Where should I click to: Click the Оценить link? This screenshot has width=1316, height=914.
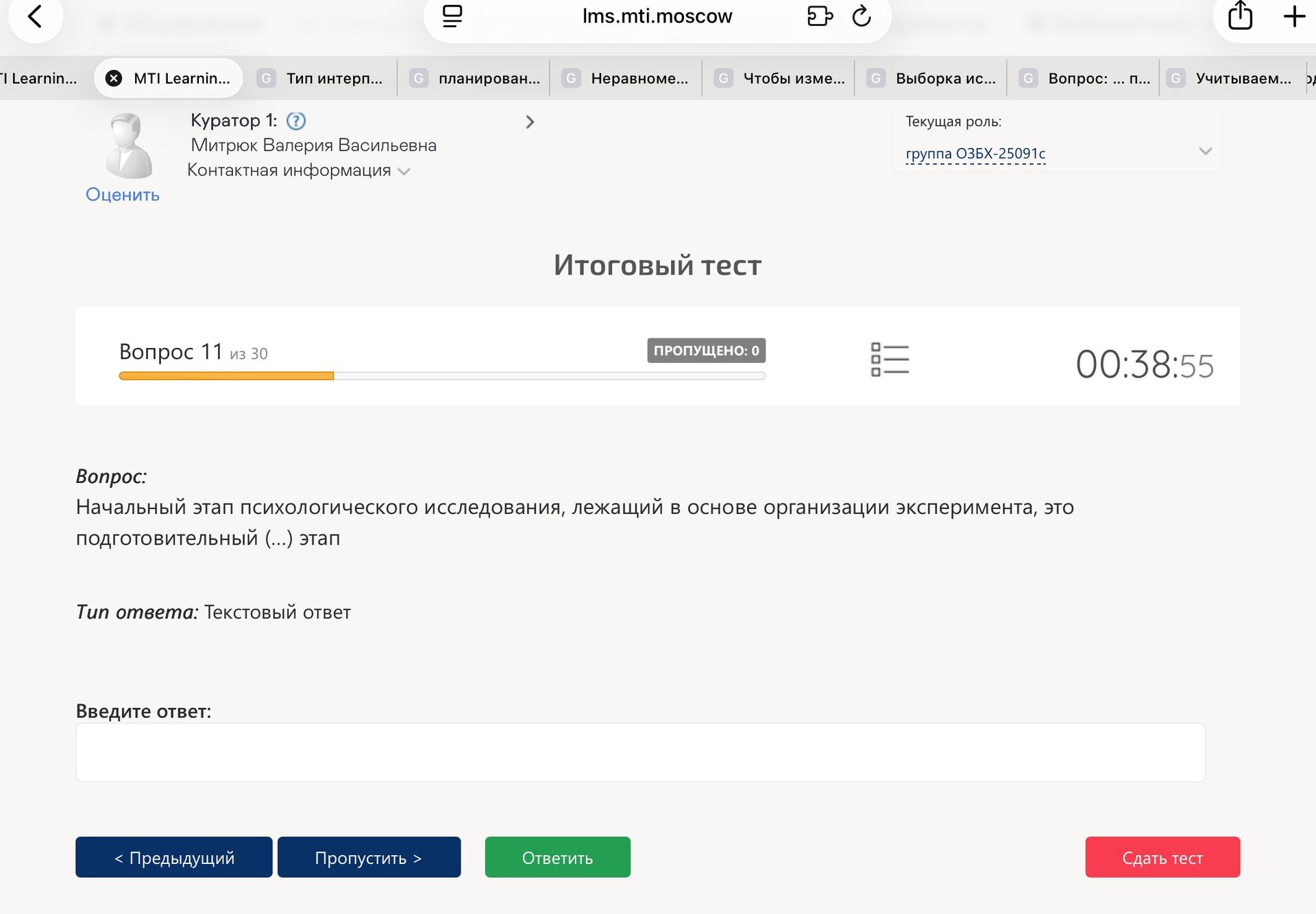[x=123, y=195]
